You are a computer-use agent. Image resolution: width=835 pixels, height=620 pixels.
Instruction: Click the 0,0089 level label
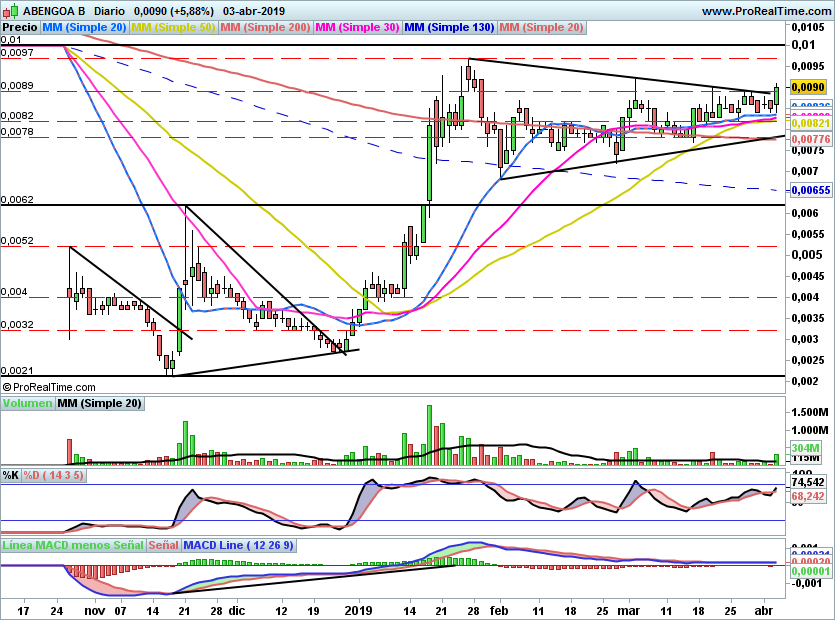pos(18,86)
